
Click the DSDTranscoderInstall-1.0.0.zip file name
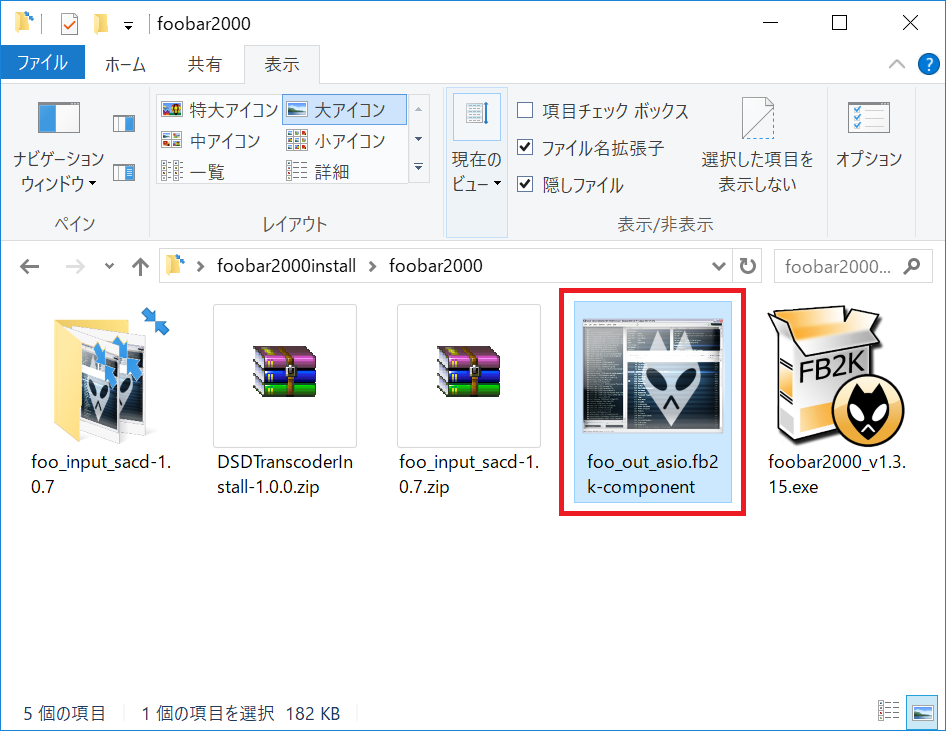pyautogui.click(x=285, y=474)
